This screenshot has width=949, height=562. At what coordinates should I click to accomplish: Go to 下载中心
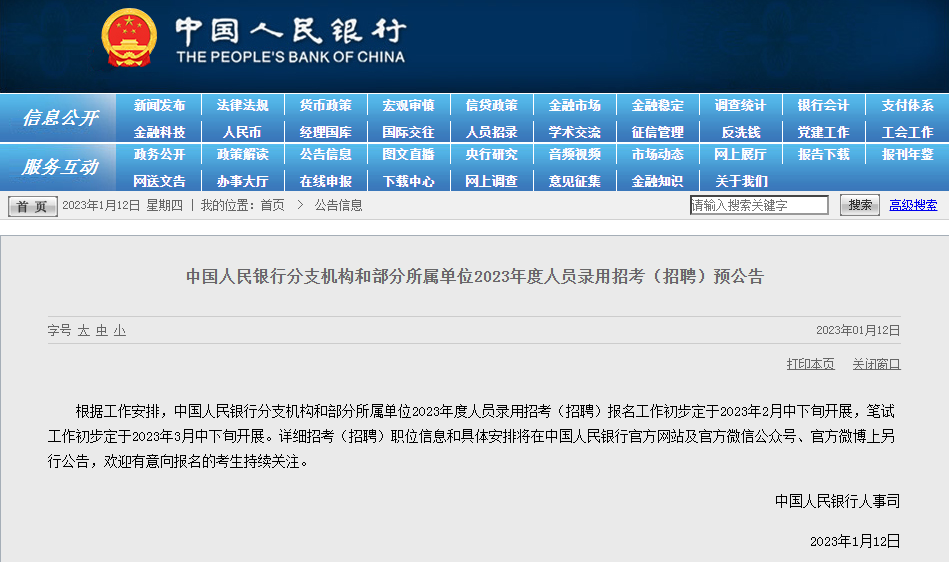click(409, 181)
